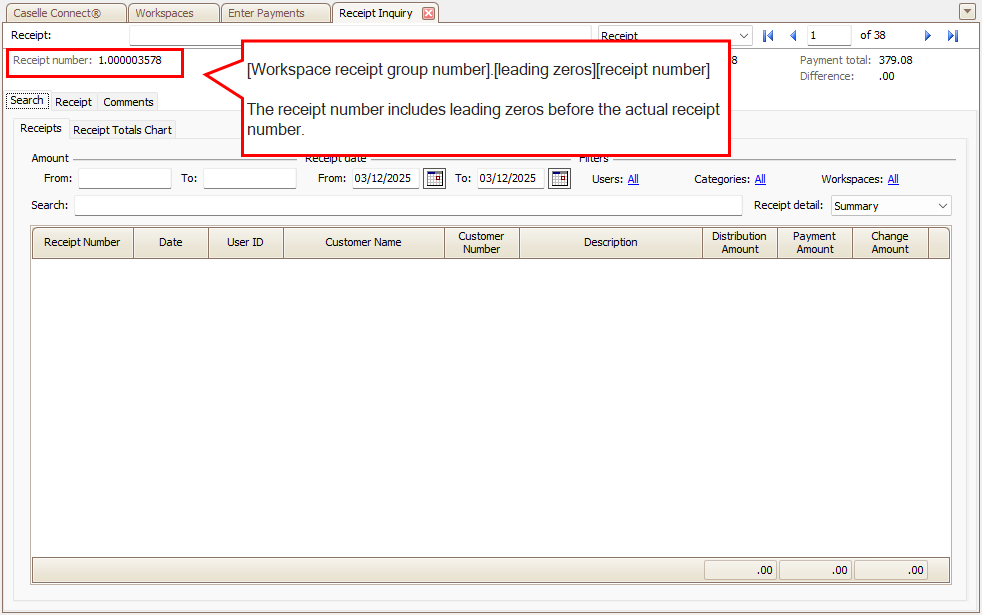Open the Receipt Totals Chart tab
The width and height of the screenshot is (982, 615).
click(122, 130)
